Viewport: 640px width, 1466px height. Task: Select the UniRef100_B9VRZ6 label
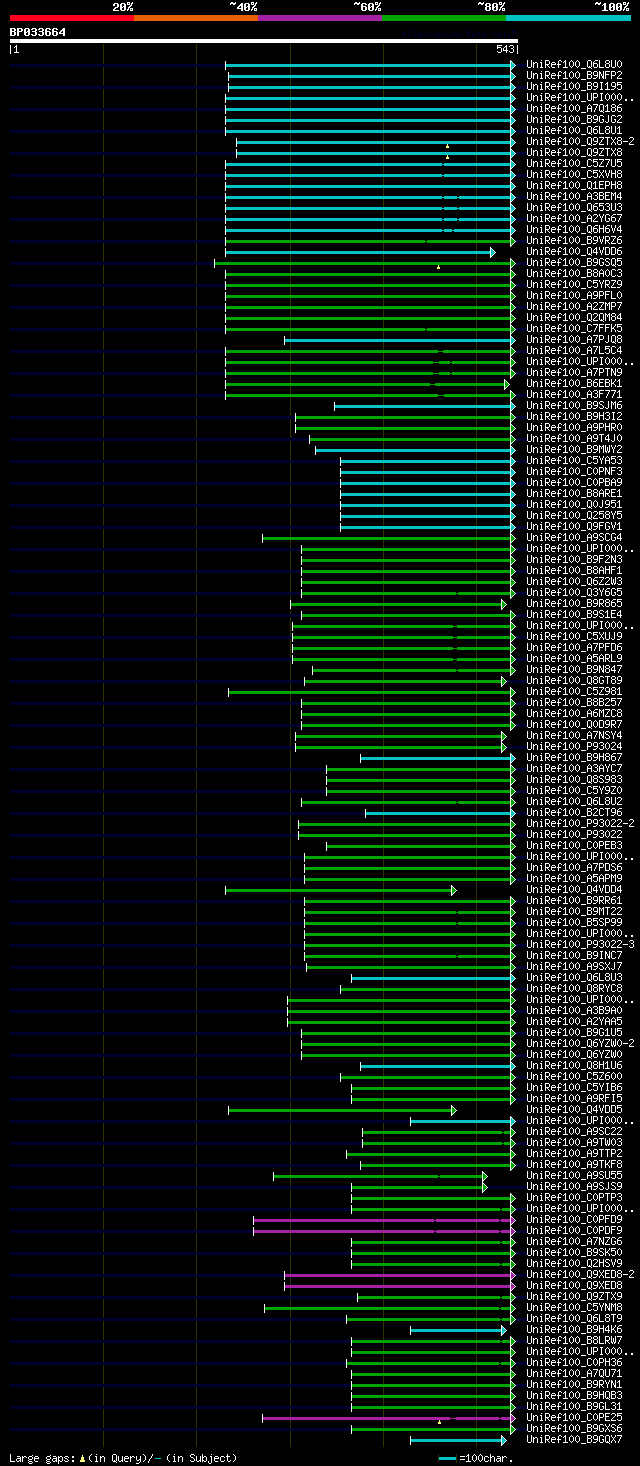574,241
